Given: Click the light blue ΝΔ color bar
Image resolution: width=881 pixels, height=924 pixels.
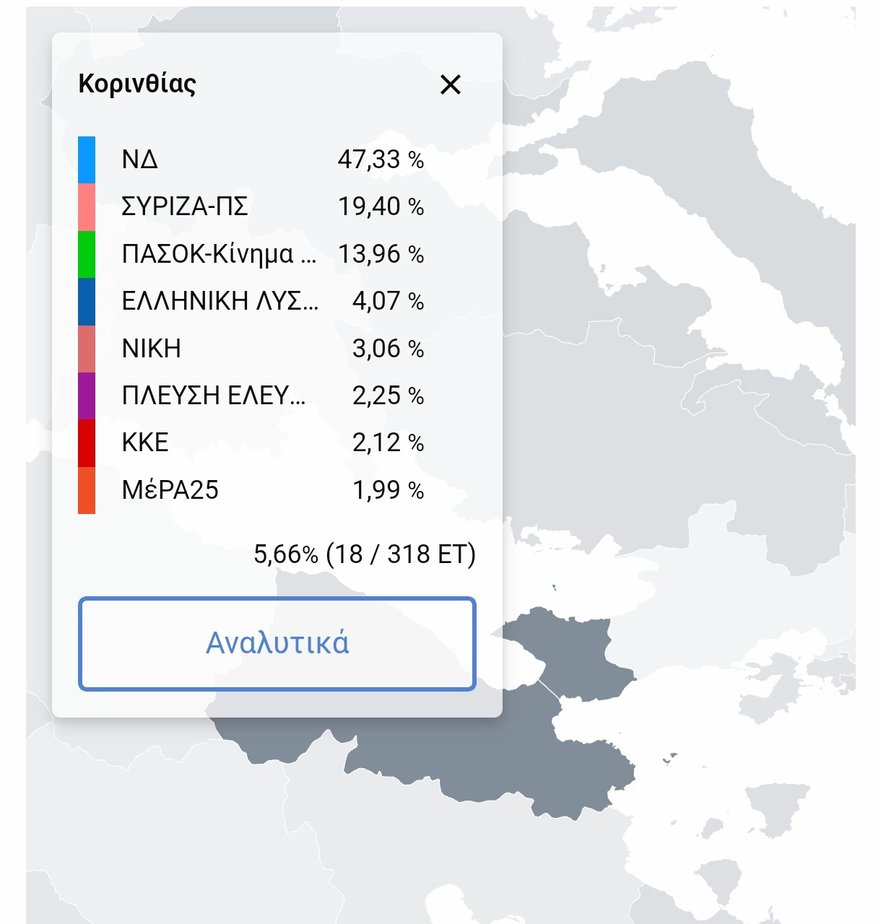Looking at the screenshot, I should 87,160.
